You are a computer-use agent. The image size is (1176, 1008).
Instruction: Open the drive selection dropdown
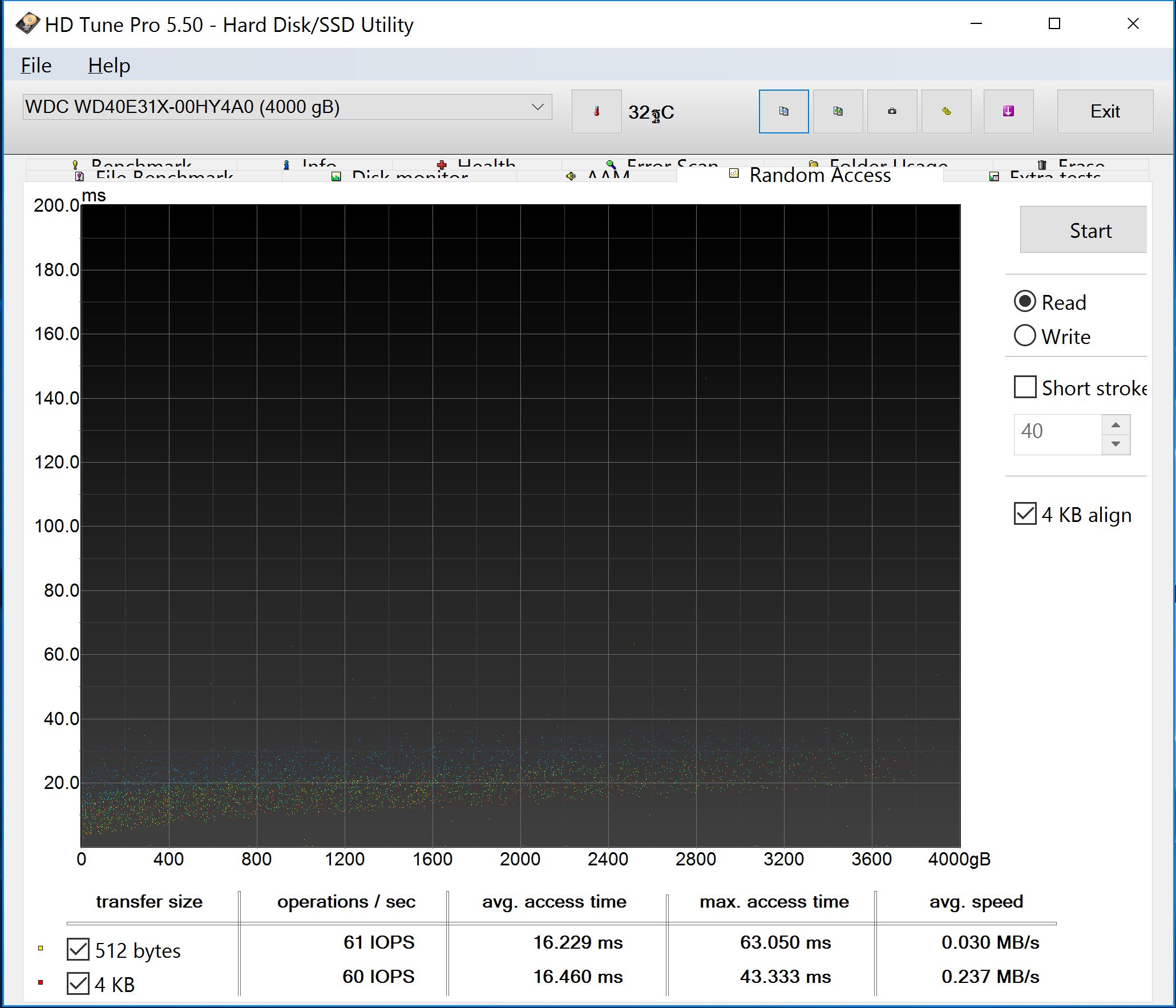point(287,107)
